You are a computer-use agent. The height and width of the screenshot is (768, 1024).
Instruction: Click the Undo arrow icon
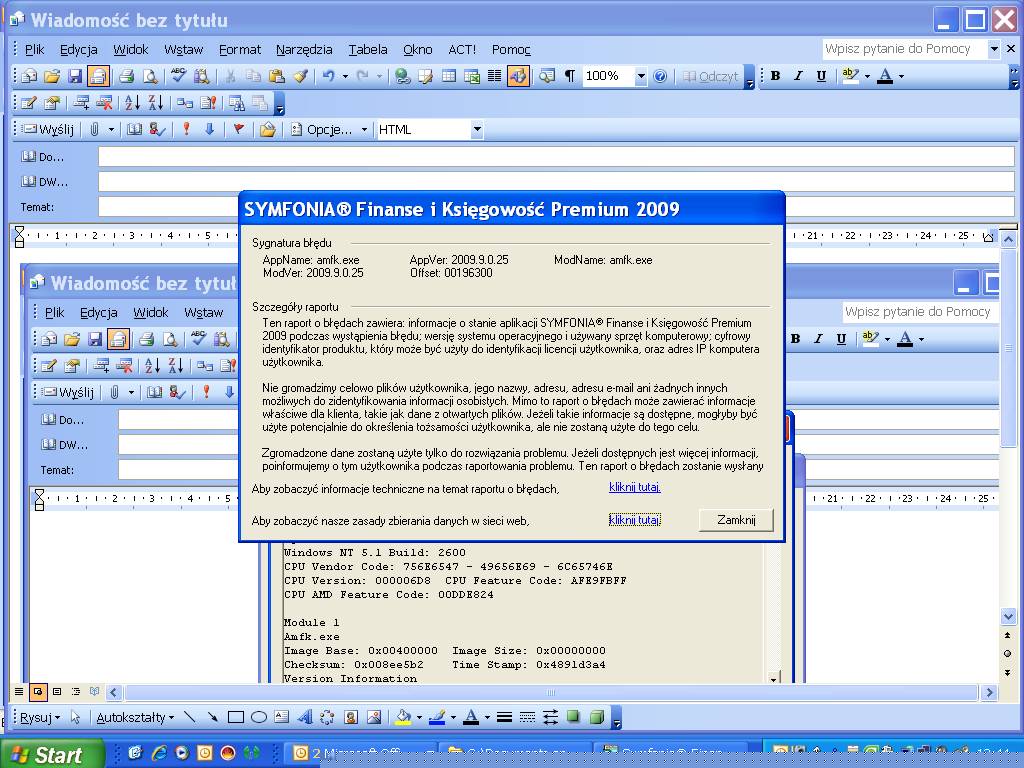(x=328, y=76)
